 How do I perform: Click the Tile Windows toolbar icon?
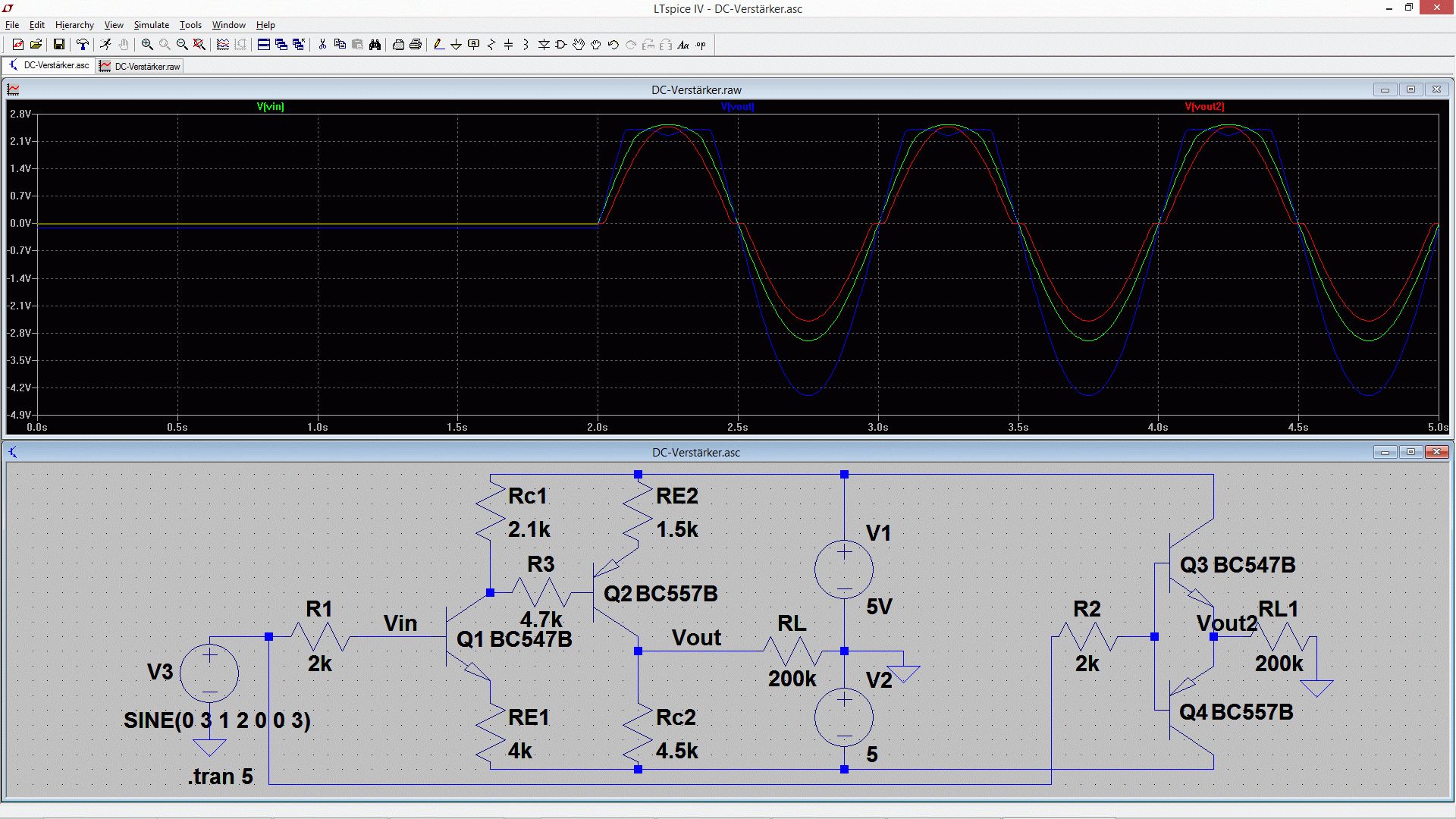tap(263, 45)
